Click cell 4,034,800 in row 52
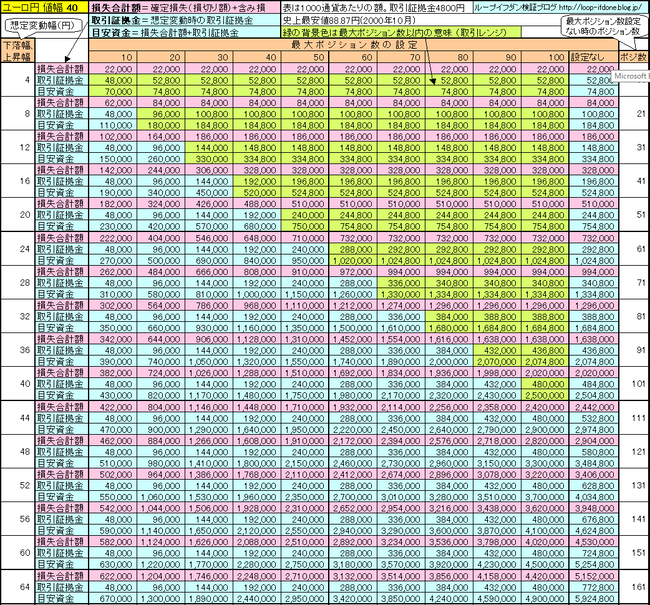 594,497
